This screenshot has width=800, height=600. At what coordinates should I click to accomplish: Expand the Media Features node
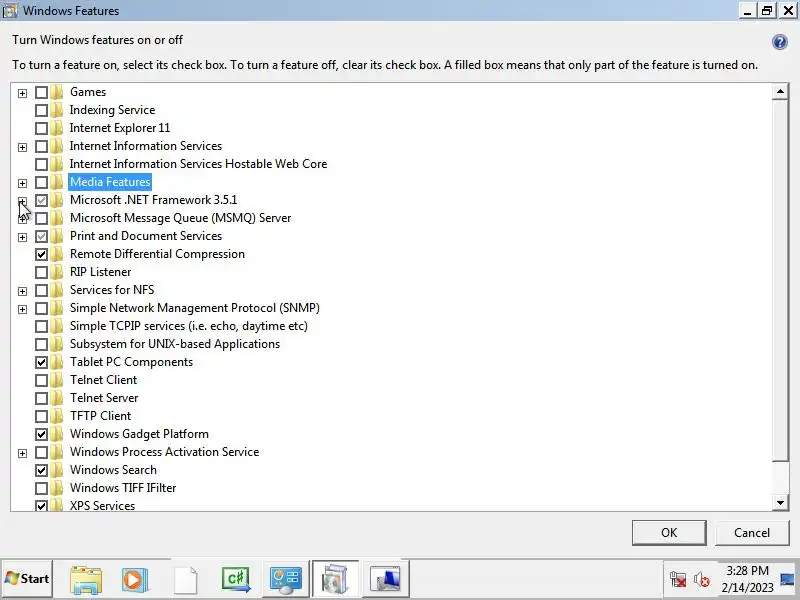coord(22,183)
